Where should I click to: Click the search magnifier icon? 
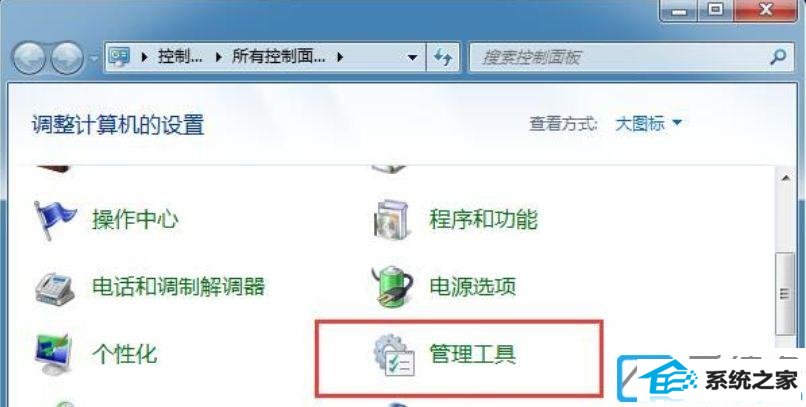click(778, 57)
